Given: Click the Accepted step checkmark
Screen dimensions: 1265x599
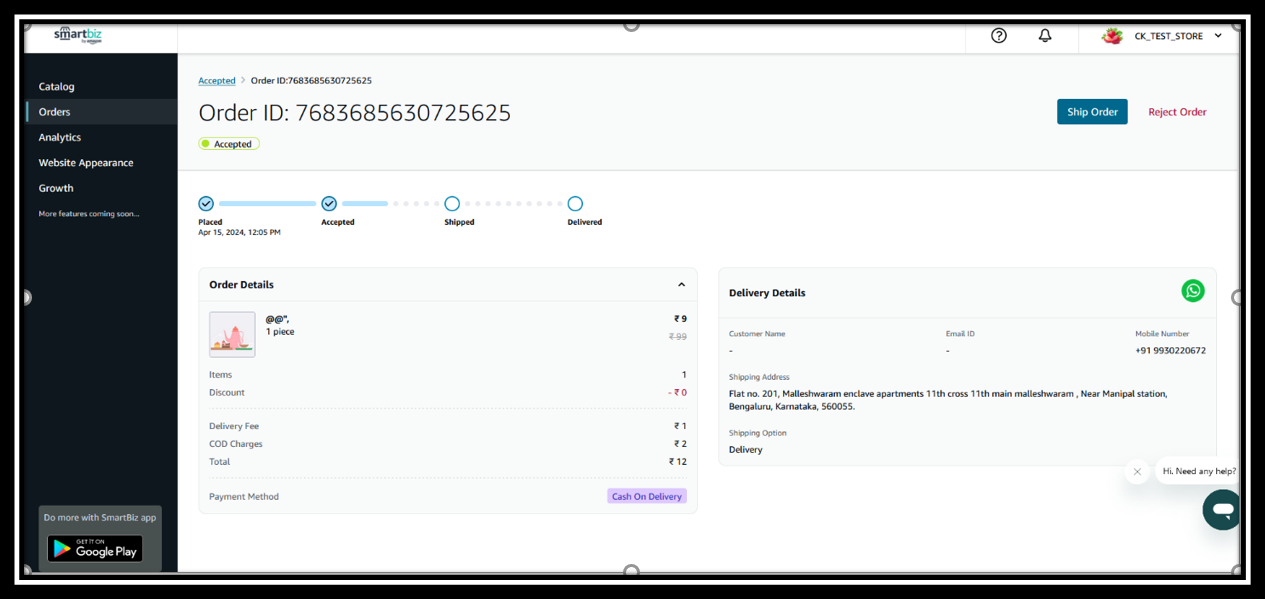Looking at the screenshot, I should click(329, 204).
